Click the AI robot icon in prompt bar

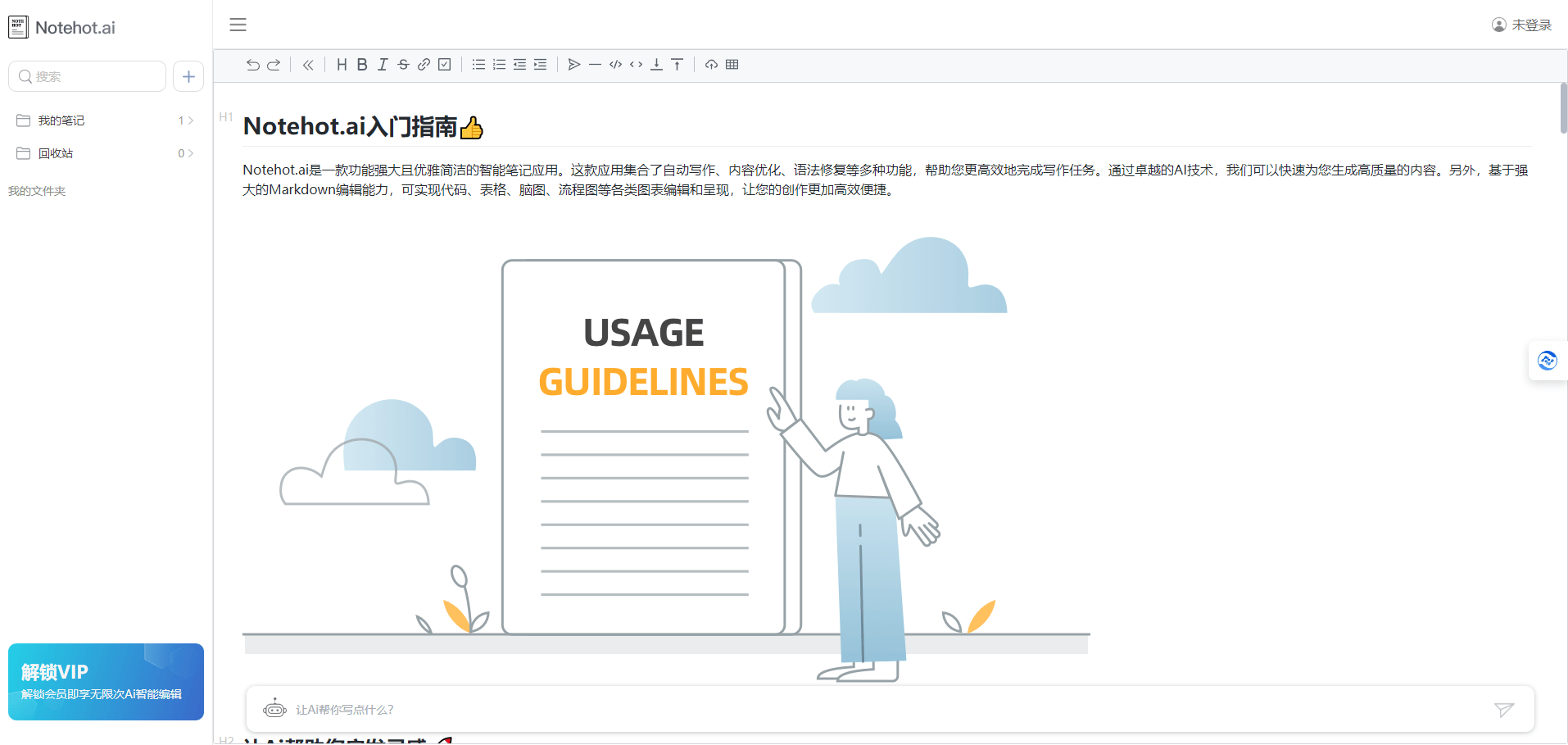tap(274, 709)
